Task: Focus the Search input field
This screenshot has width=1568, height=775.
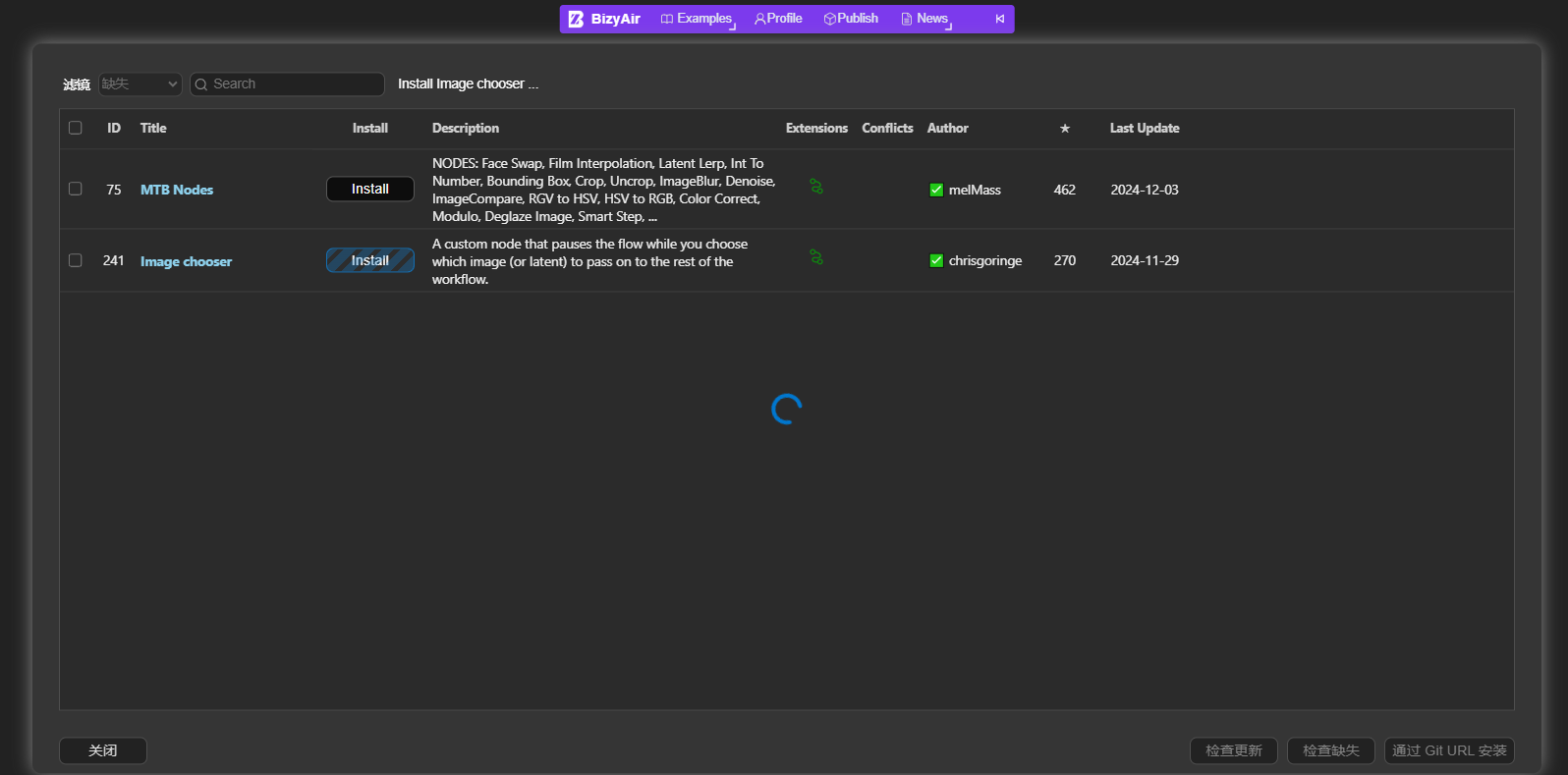Action: coord(287,84)
